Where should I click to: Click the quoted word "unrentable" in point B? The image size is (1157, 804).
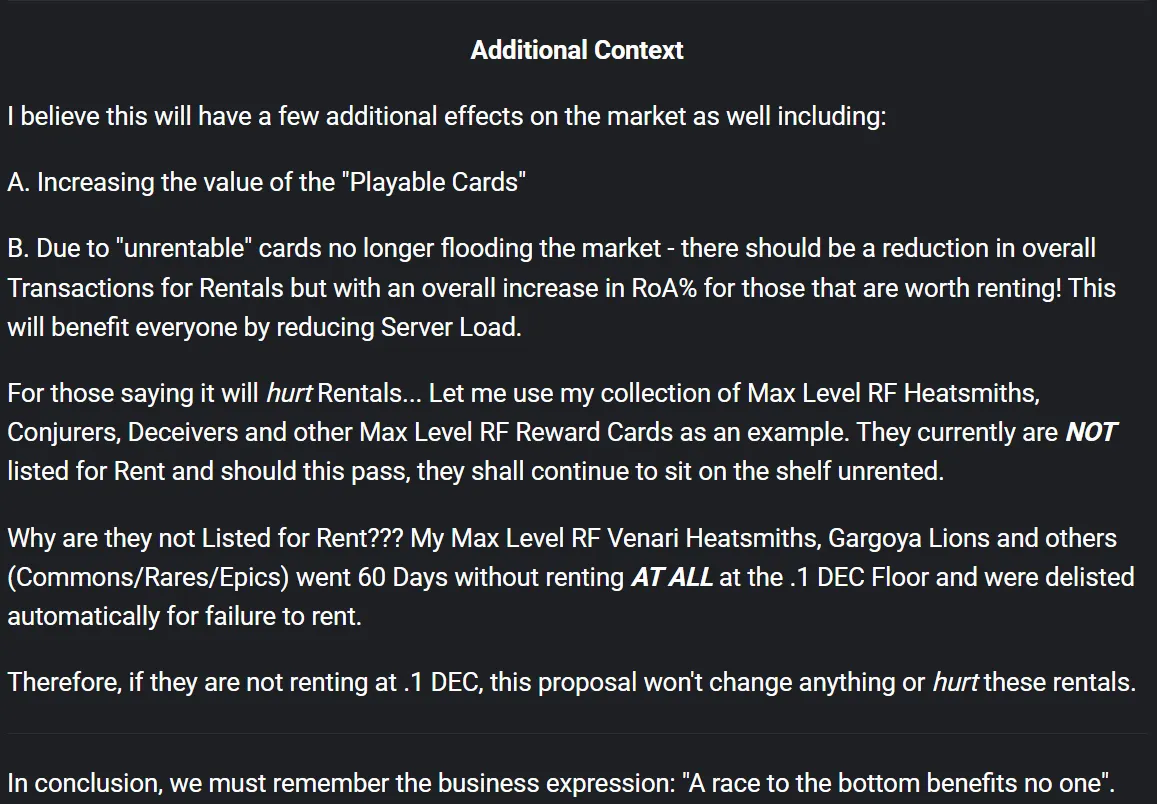[x=184, y=249]
